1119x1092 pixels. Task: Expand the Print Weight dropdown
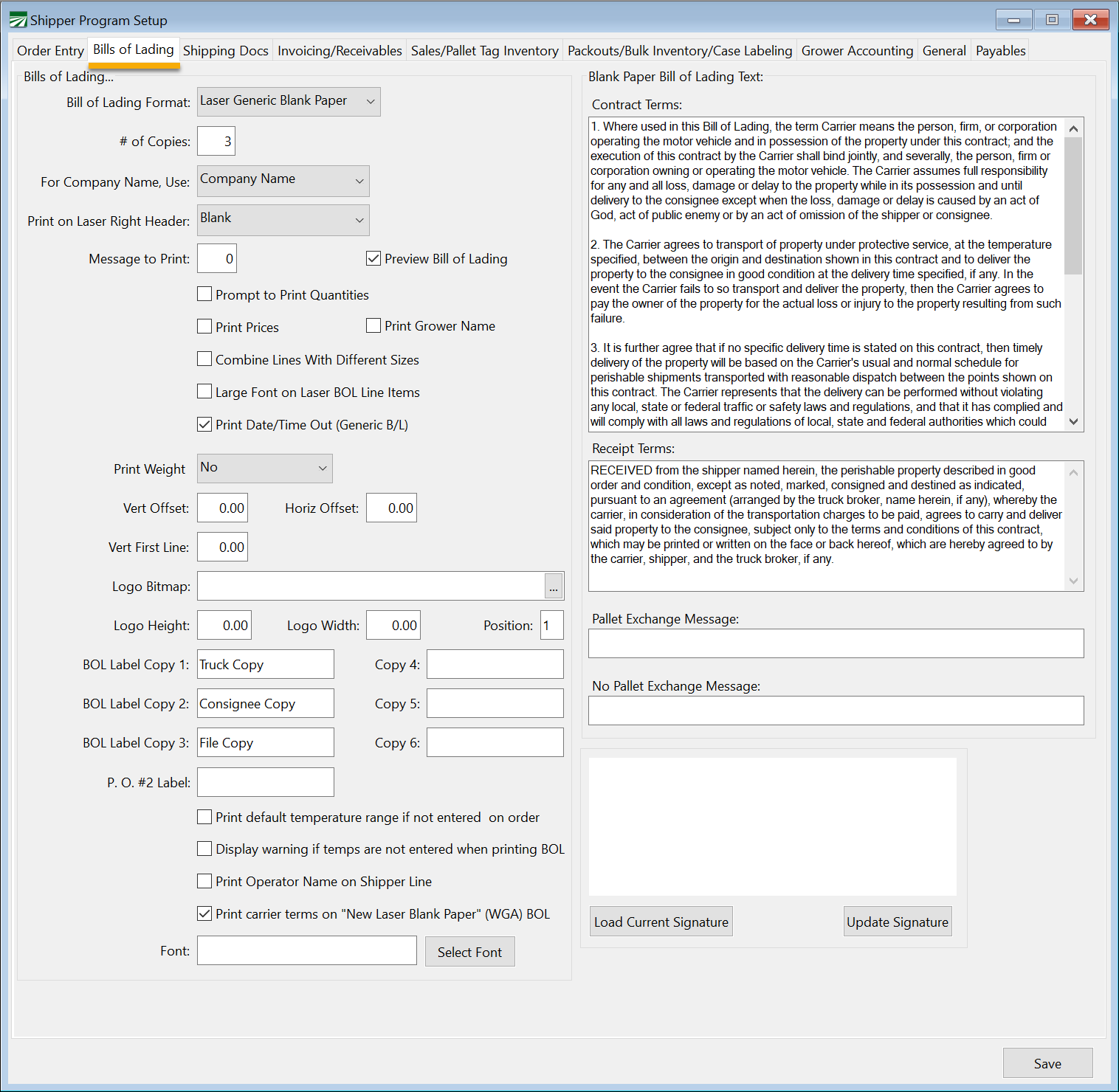click(x=264, y=469)
